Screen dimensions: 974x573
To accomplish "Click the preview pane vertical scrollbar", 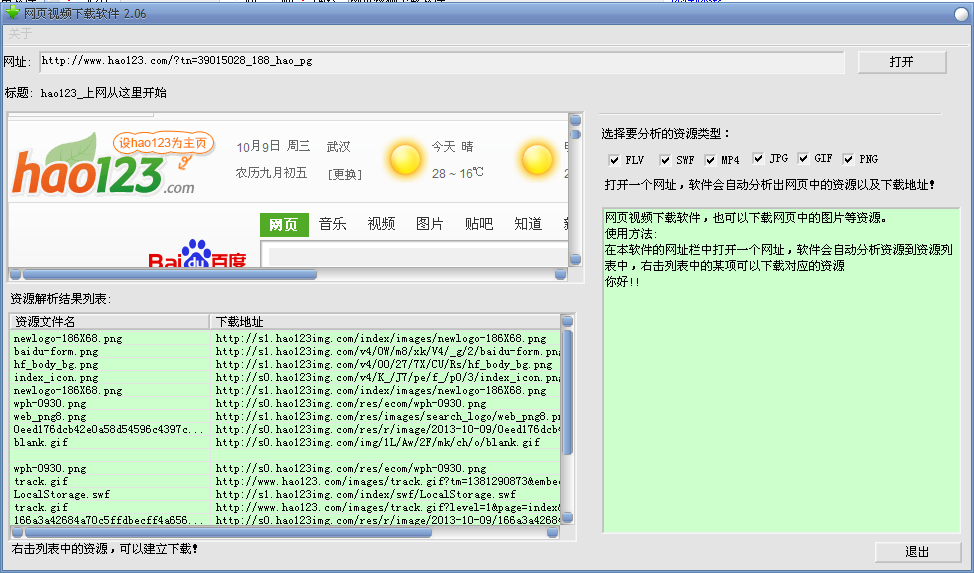I will [x=575, y=190].
